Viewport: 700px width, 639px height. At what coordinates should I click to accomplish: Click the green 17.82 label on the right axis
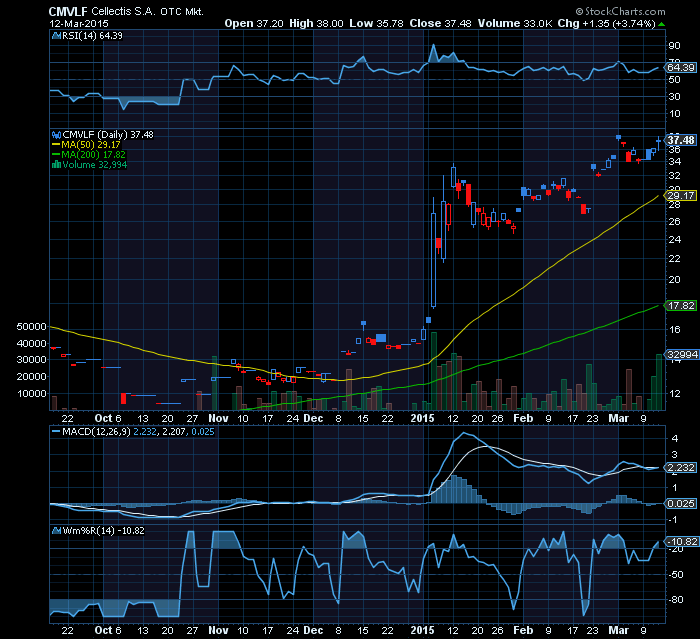point(681,305)
